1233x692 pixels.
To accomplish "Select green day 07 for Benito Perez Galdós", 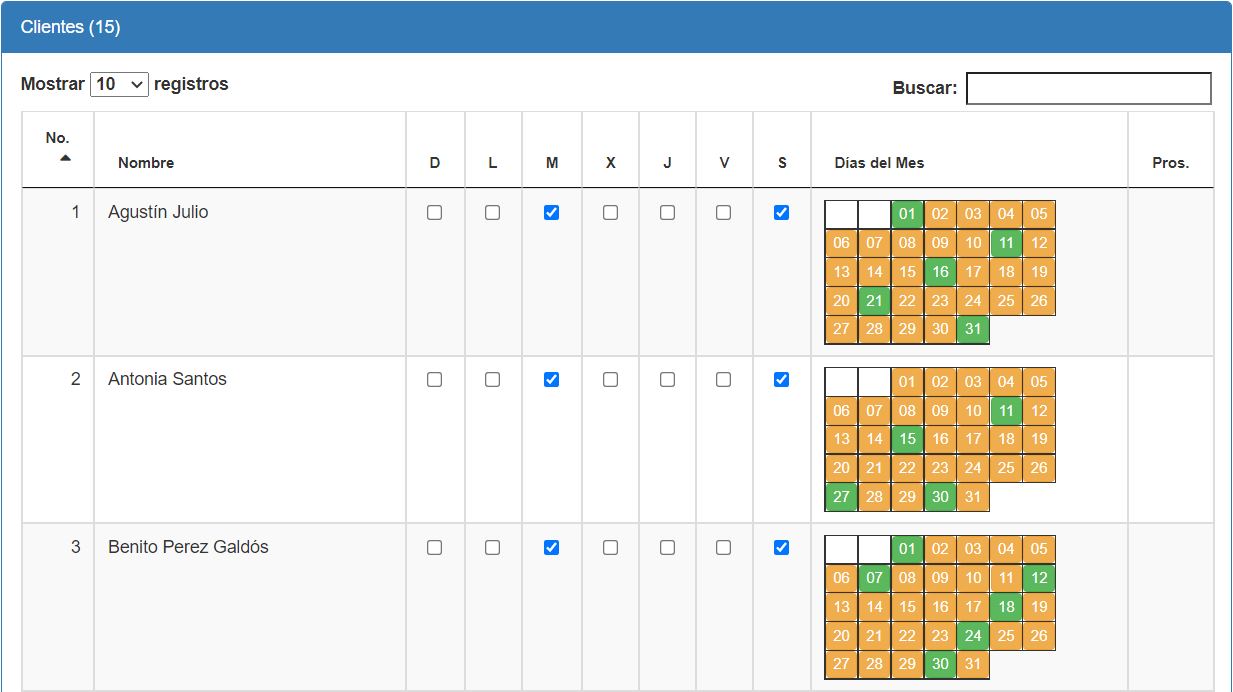I will (x=874, y=578).
